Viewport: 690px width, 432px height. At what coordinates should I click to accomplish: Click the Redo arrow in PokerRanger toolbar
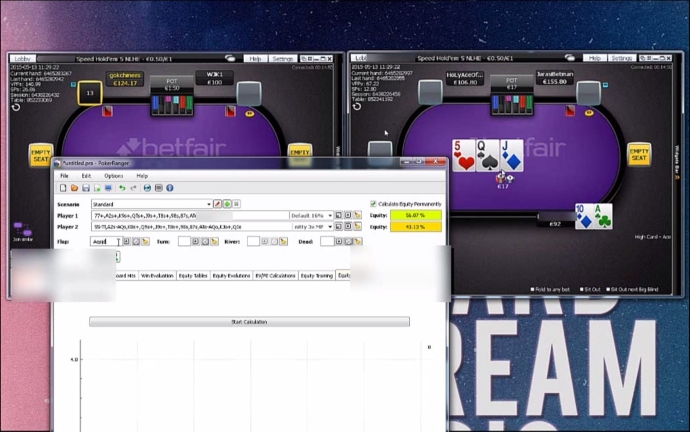(x=133, y=188)
